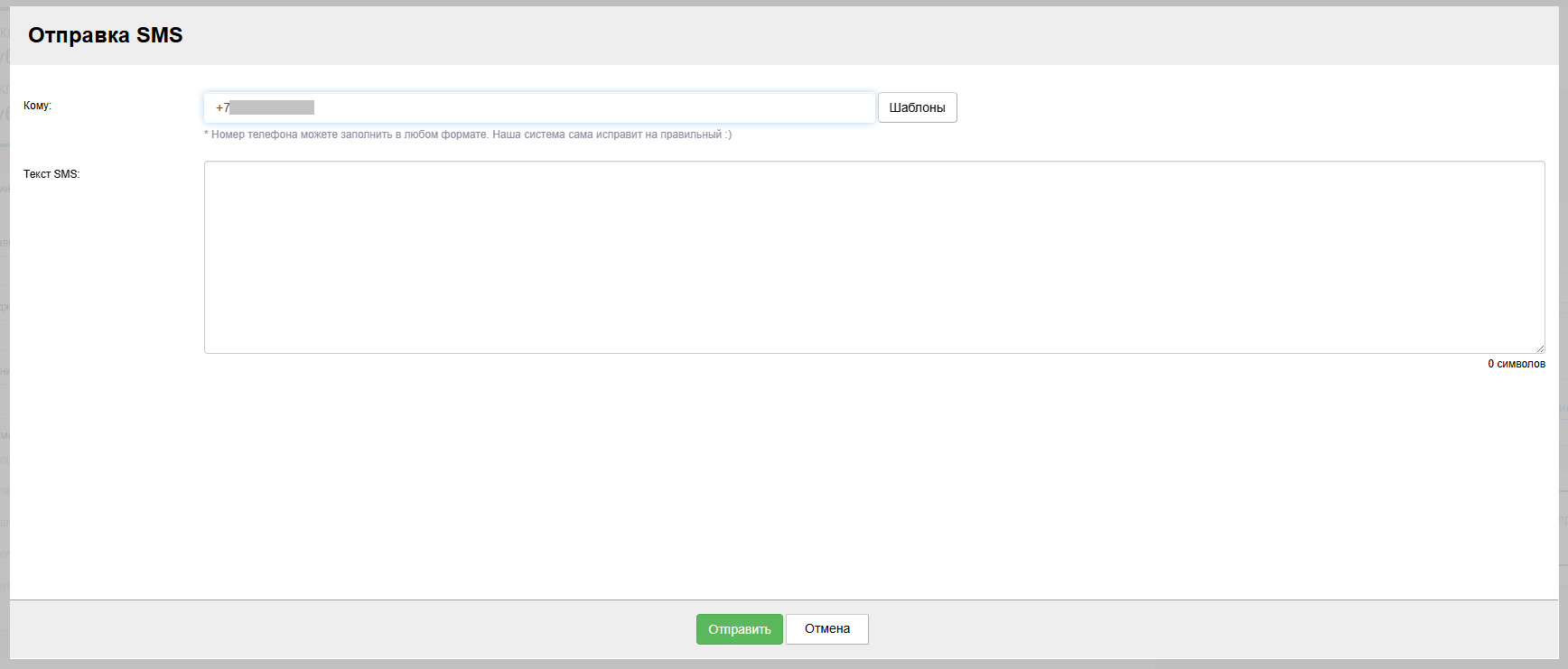This screenshot has height=669, width=1568.
Task: Click the Текст SMS: label
Action: pyautogui.click(x=51, y=174)
